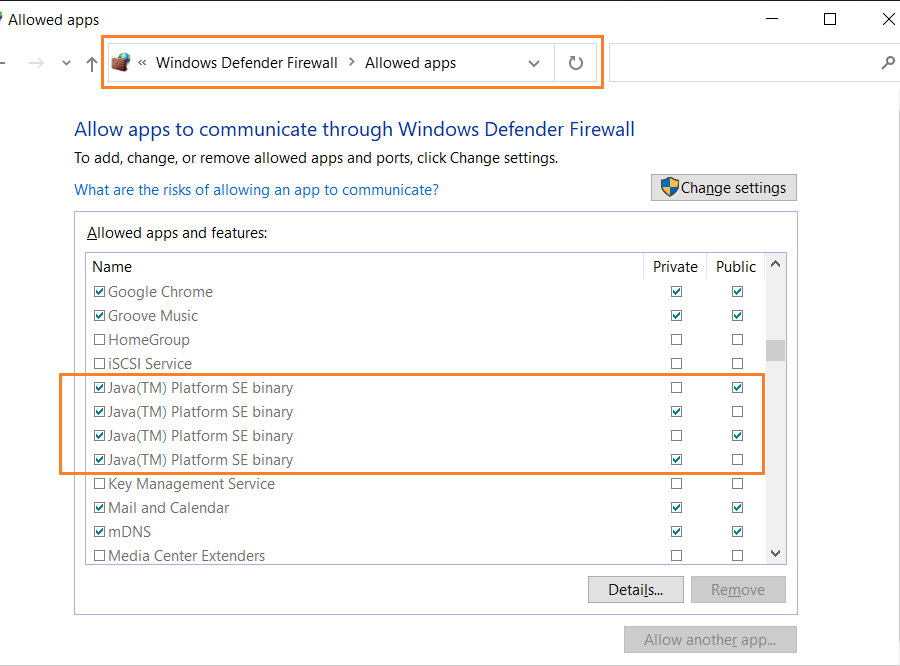Click the shield icon on Change settings

pyautogui.click(x=669, y=187)
